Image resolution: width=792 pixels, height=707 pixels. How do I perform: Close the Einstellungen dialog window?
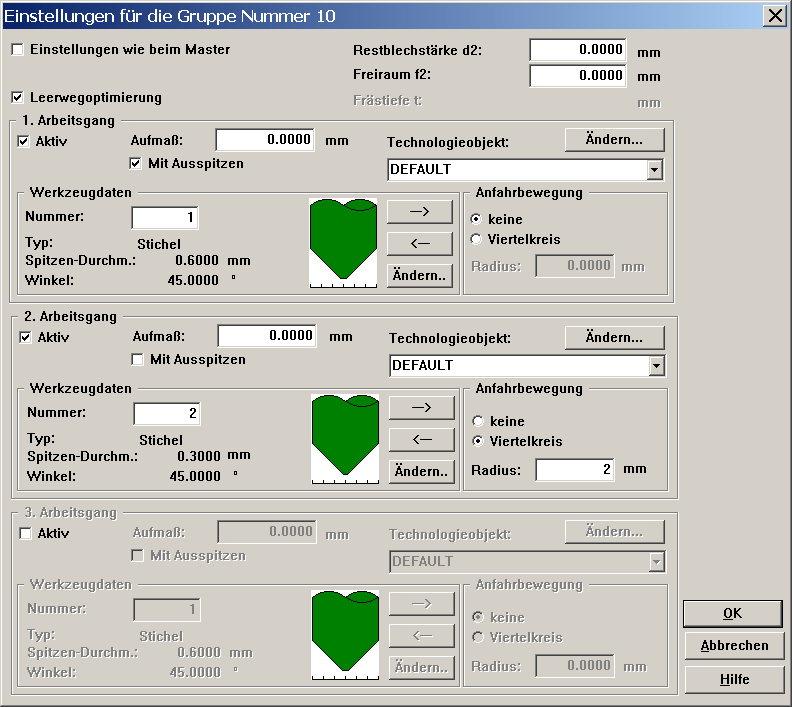(x=773, y=15)
